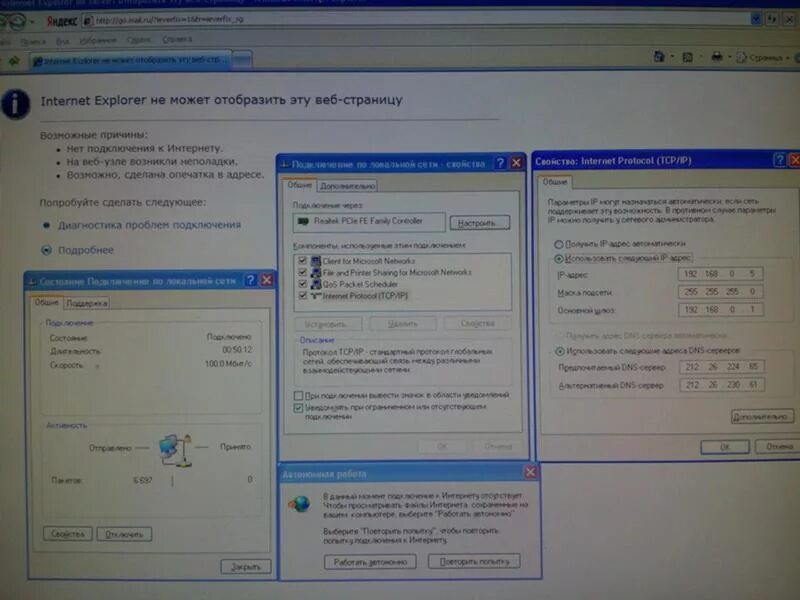The height and width of the screenshot is (600, 800).
Task: Click the Realtek network adapter icon
Action: [304, 221]
